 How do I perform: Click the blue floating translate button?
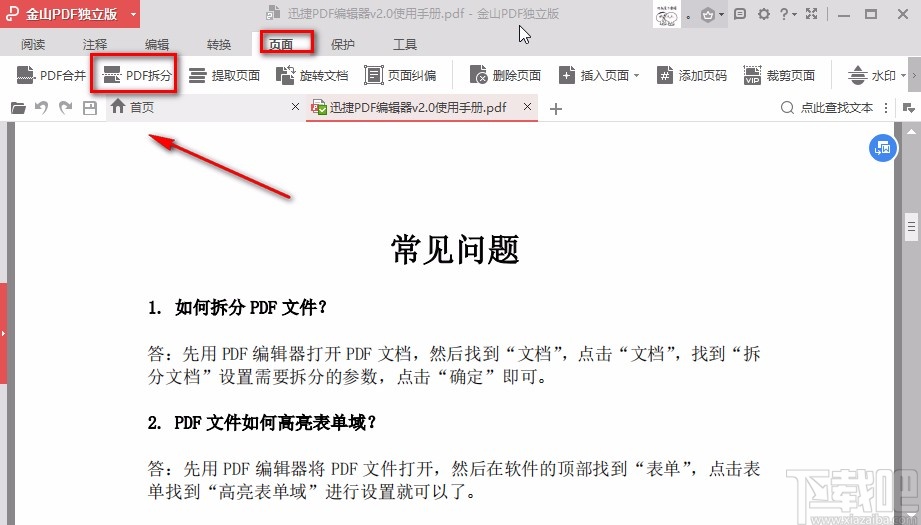click(883, 148)
